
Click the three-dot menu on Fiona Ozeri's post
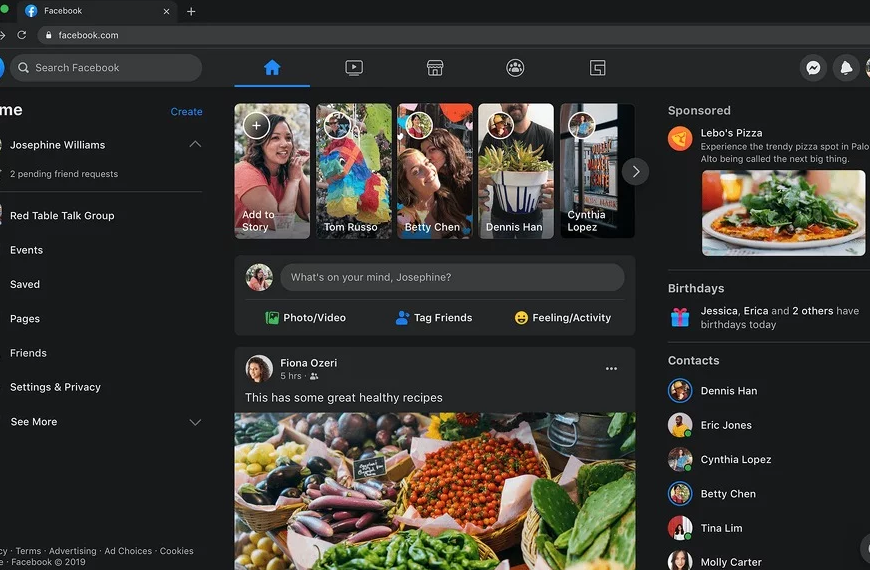[611, 369]
